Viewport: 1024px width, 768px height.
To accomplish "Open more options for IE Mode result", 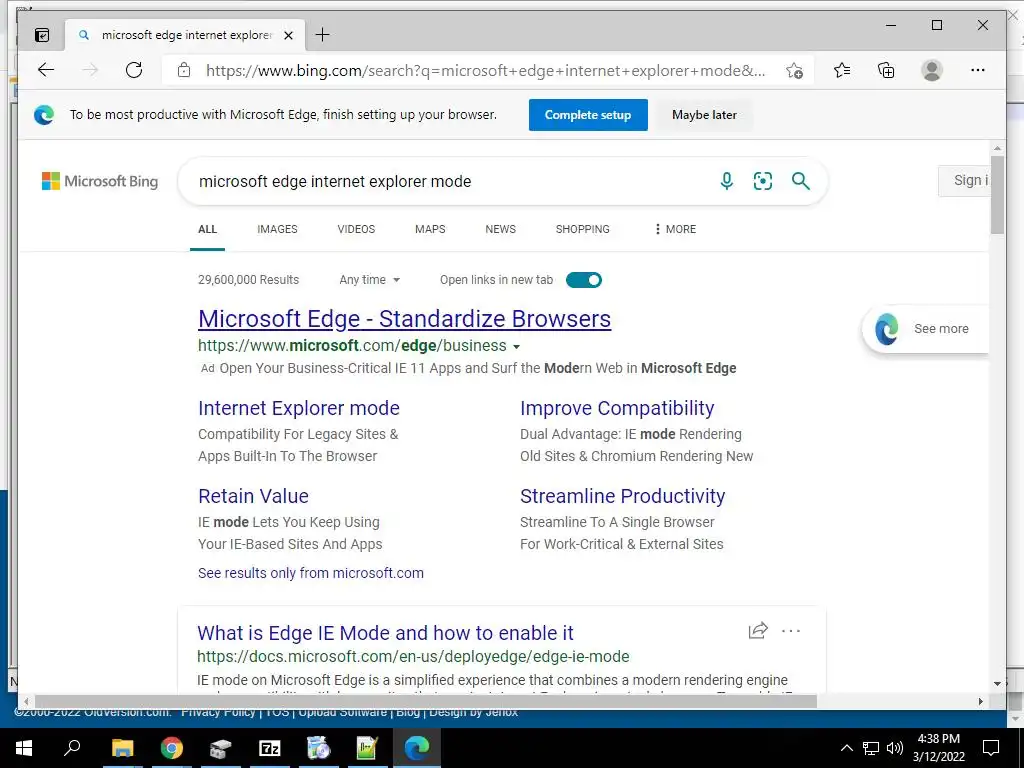I will 791,631.
